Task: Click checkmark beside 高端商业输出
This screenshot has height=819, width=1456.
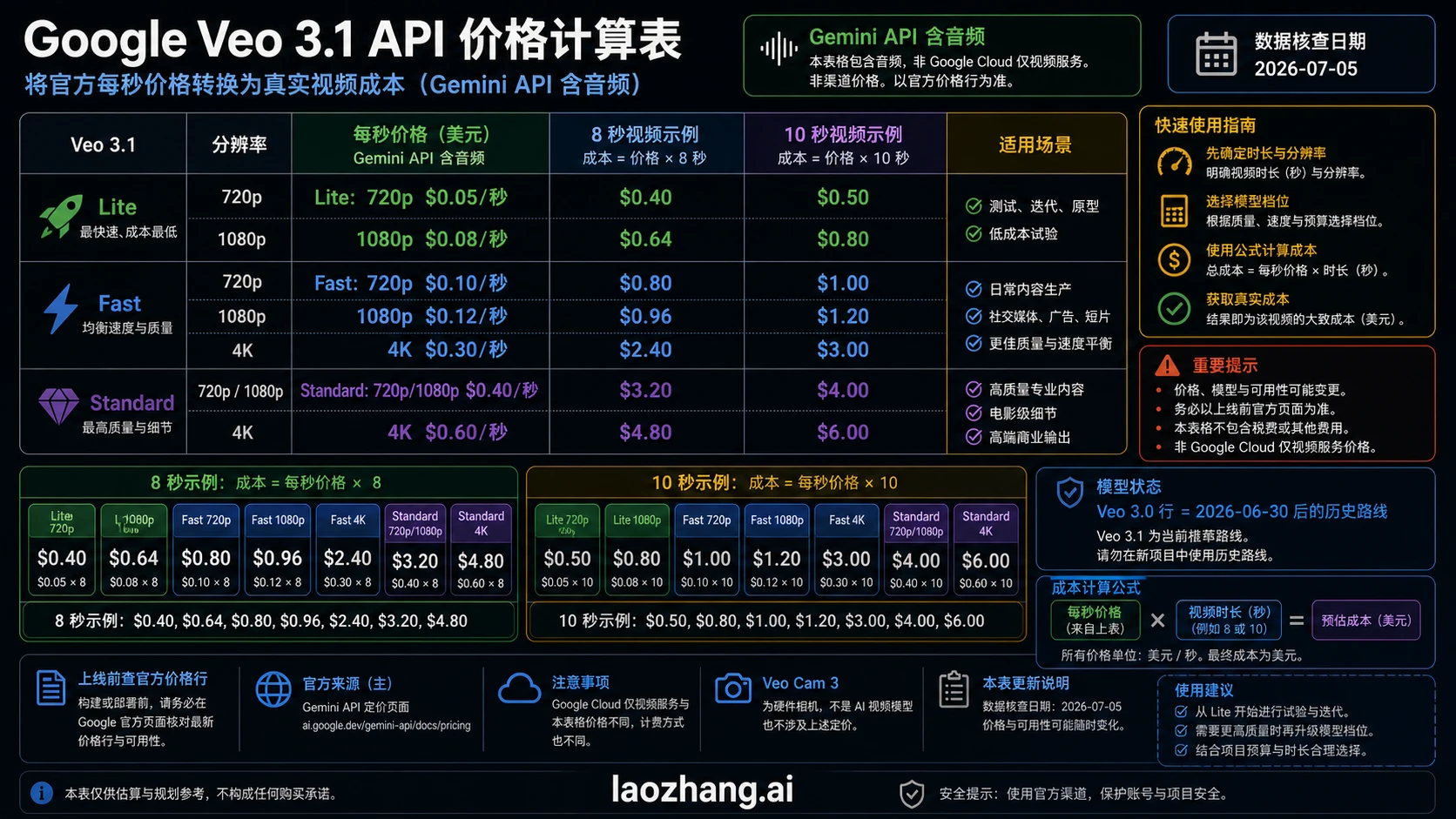Action: pyautogui.click(x=974, y=437)
